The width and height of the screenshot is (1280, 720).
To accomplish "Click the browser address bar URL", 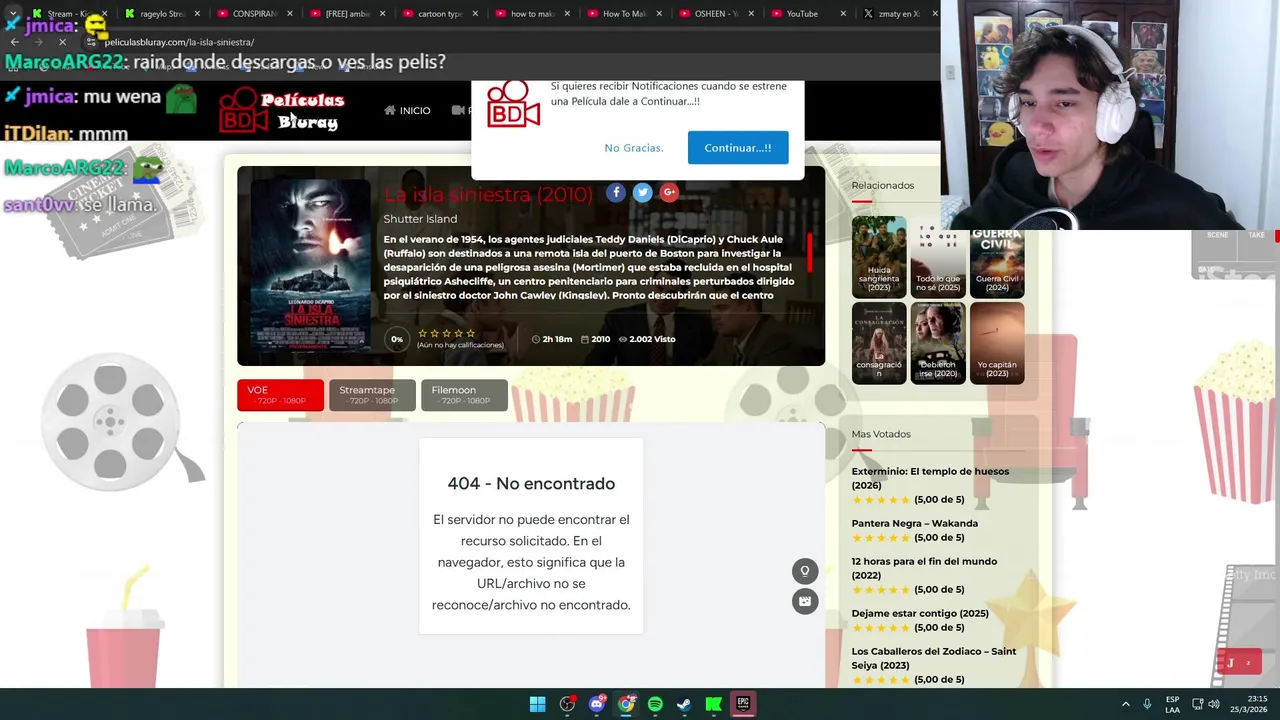I will [180, 42].
